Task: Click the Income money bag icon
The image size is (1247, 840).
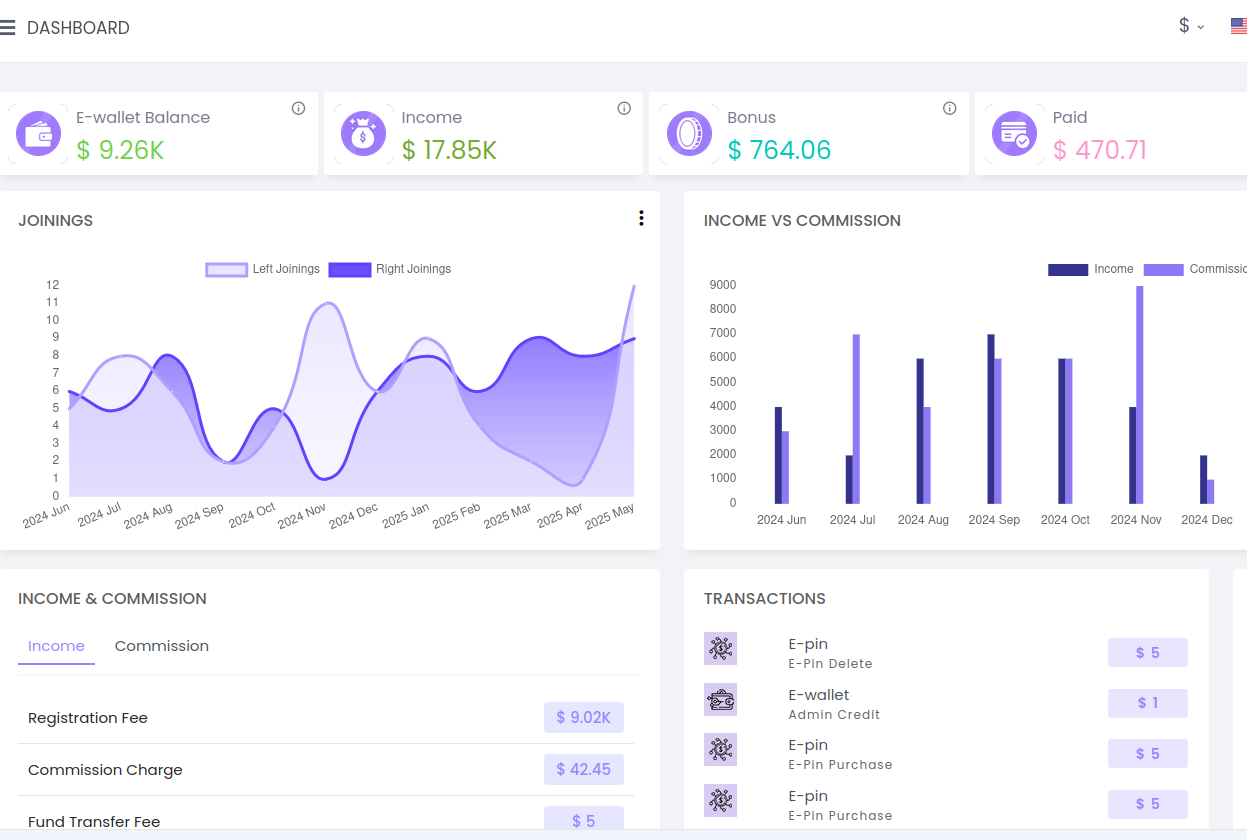Action: click(363, 133)
